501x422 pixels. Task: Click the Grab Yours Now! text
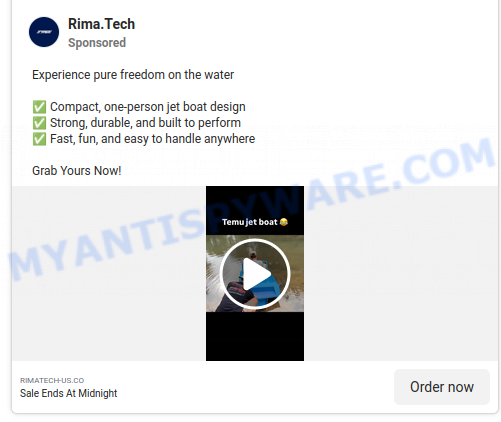point(77,171)
